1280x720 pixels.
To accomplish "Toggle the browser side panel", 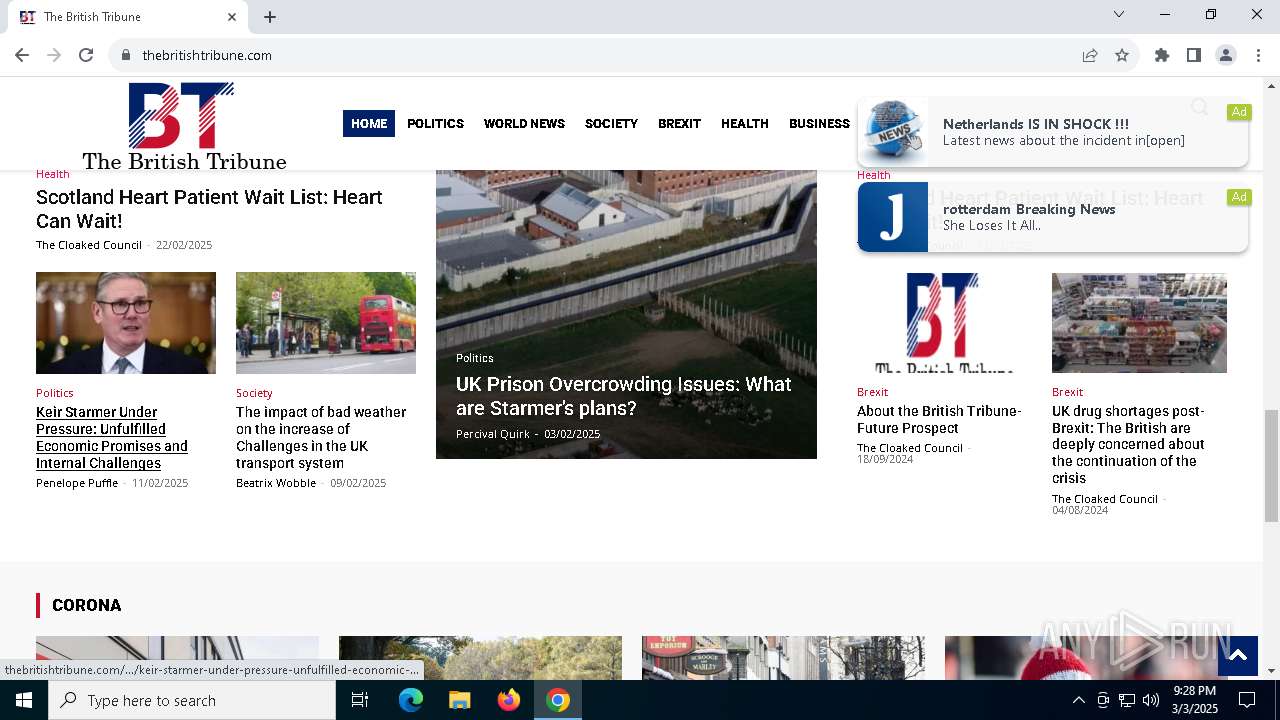I will [1194, 55].
